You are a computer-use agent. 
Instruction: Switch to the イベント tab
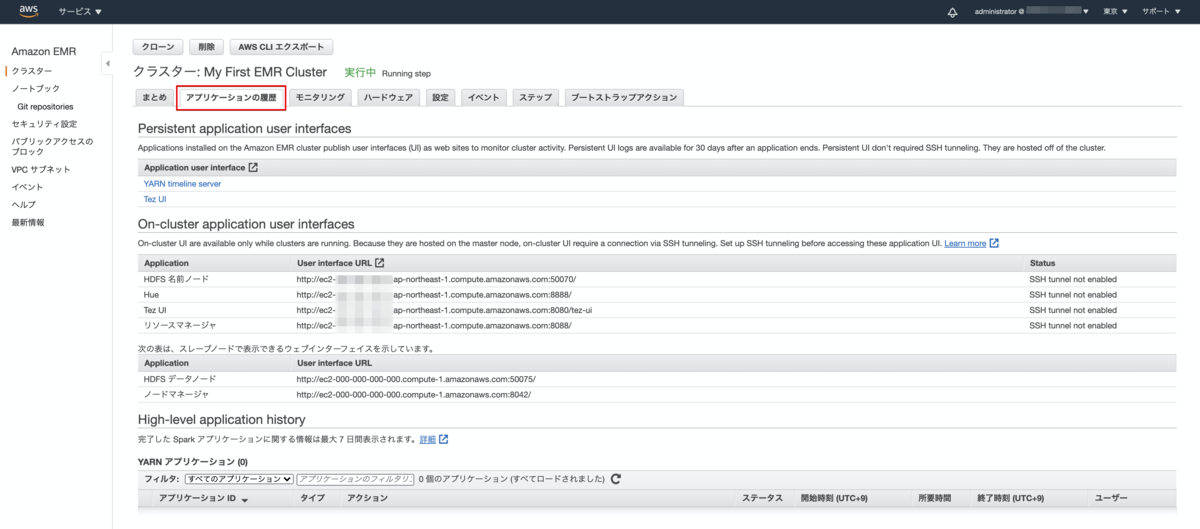pos(485,97)
